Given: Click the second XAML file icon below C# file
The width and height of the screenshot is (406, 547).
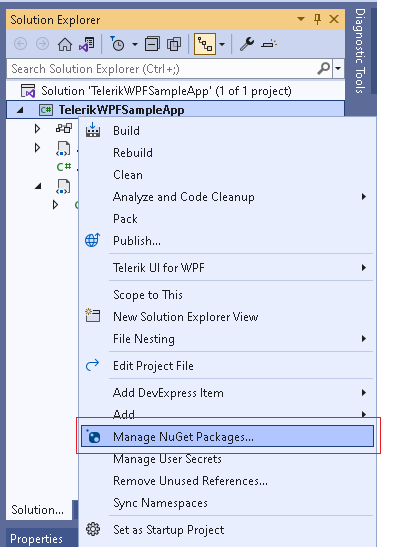Looking at the screenshot, I should pyautogui.click(x=63, y=186).
